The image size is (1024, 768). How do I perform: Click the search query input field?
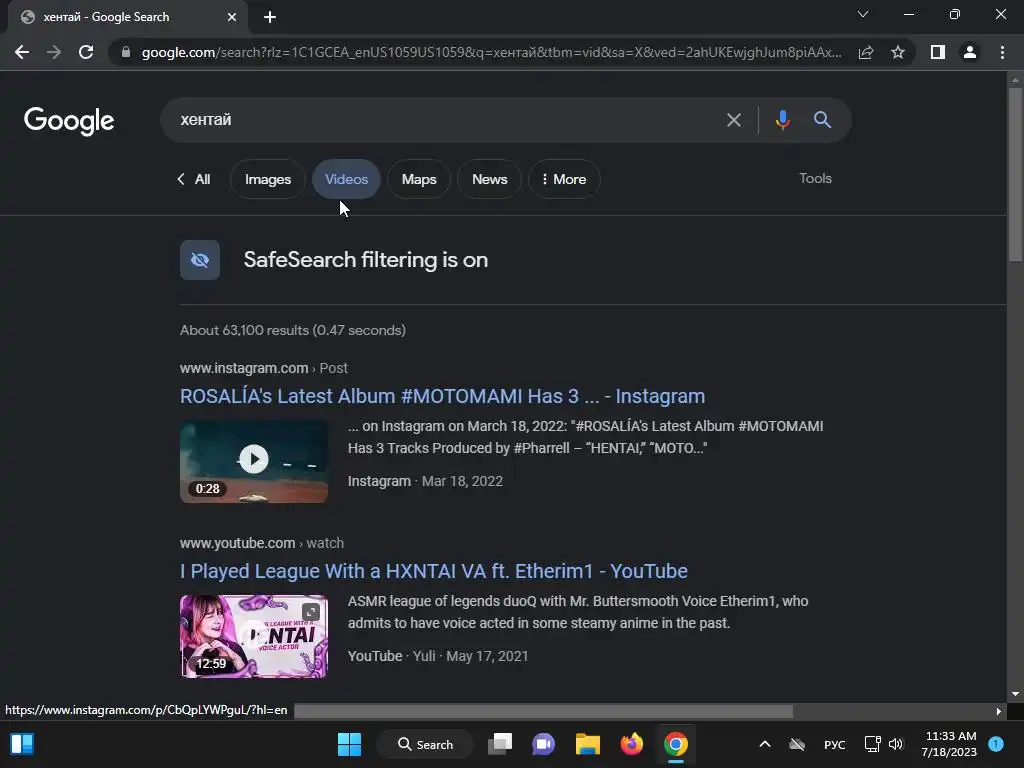(444, 120)
